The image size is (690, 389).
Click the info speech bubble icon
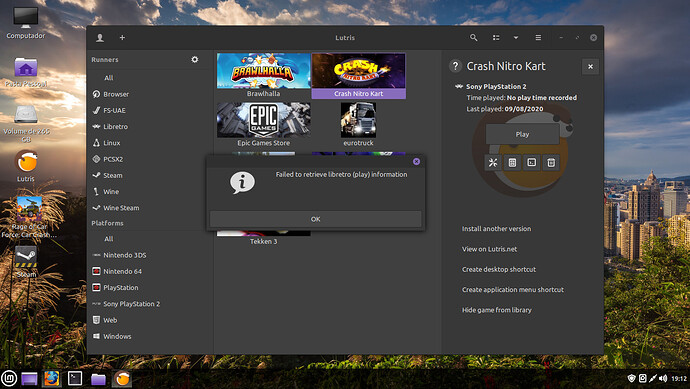pos(242,183)
